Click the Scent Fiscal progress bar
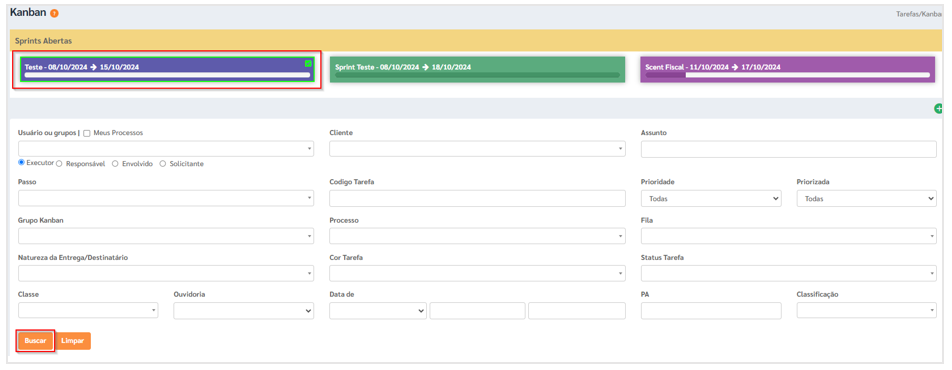952x370 pixels. point(788,75)
